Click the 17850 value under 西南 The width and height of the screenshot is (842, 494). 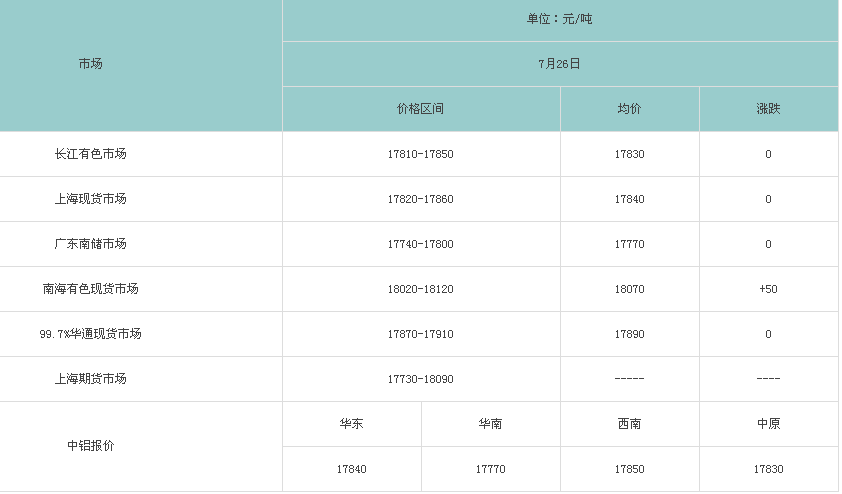click(x=629, y=469)
